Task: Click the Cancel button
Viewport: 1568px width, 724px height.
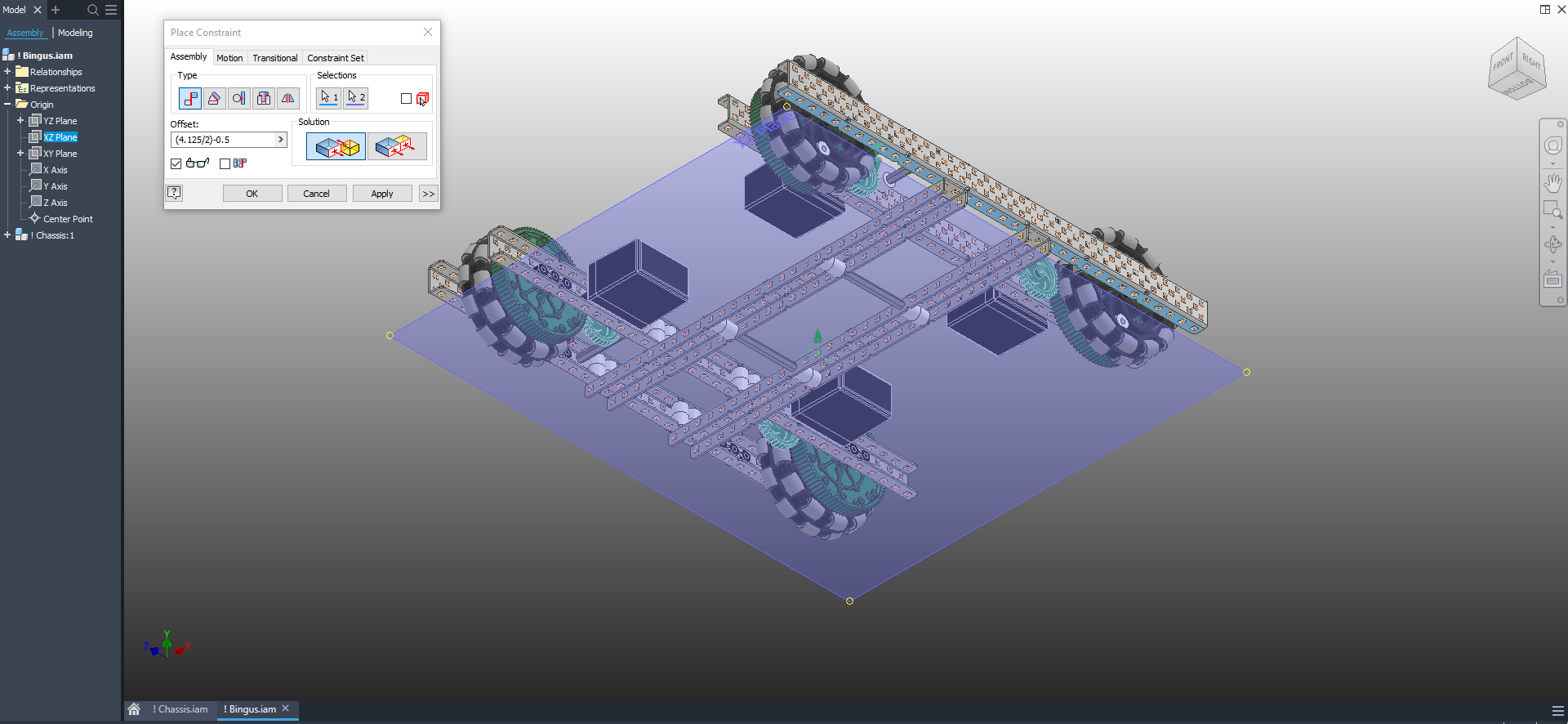Action: tap(317, 194)
